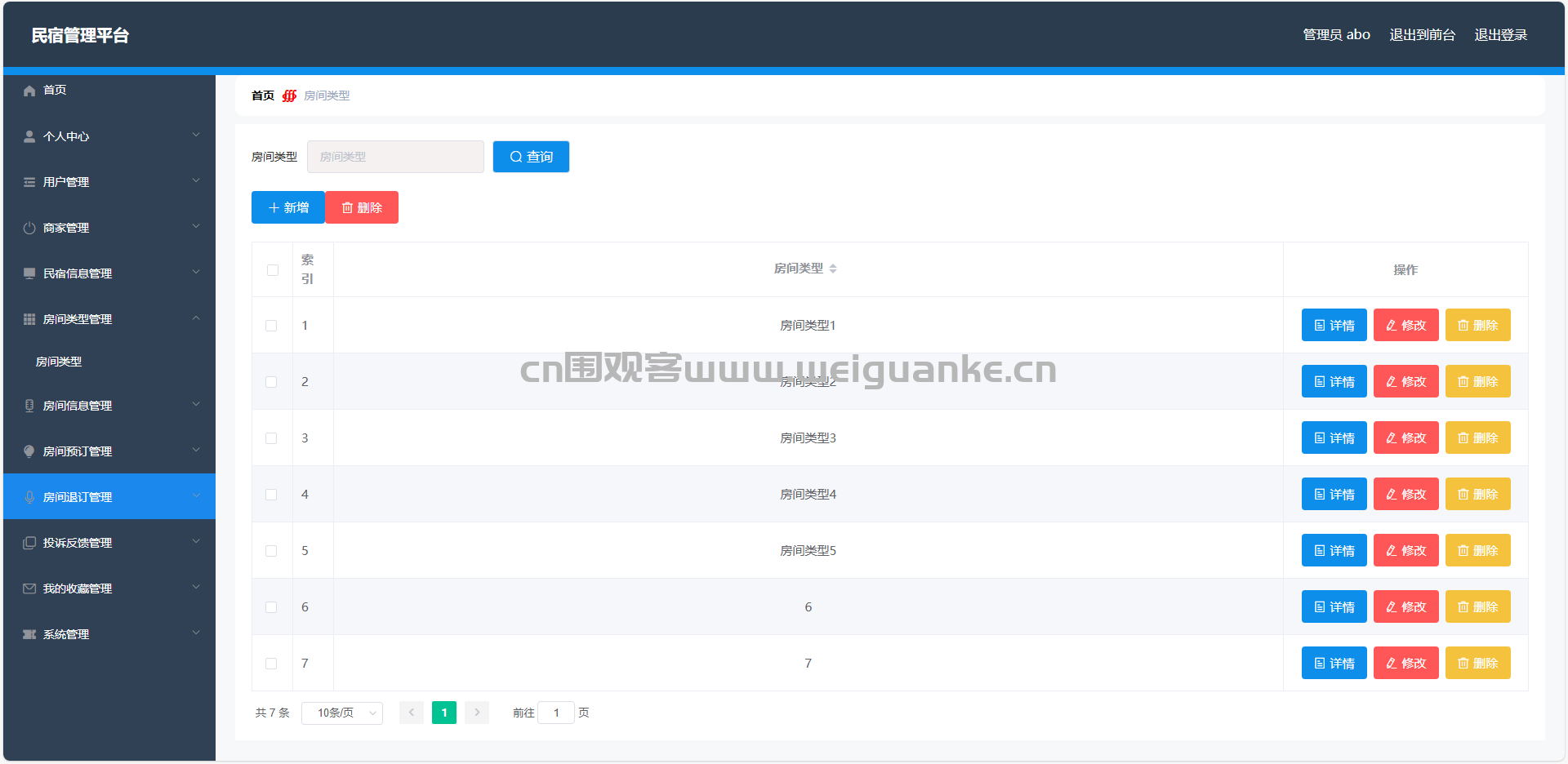Open 详情 for 房间类型2 row

coord(1334,381)
